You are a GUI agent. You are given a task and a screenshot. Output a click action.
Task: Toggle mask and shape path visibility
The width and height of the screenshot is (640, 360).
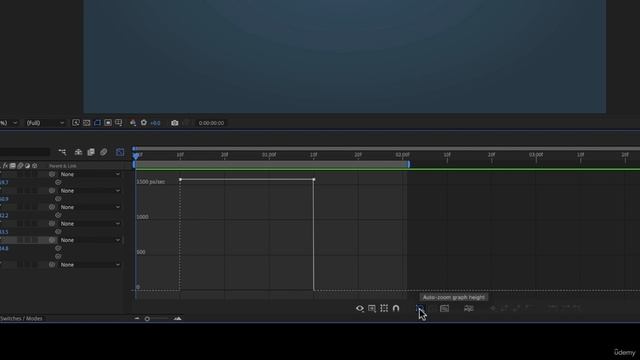click(97, 122)
